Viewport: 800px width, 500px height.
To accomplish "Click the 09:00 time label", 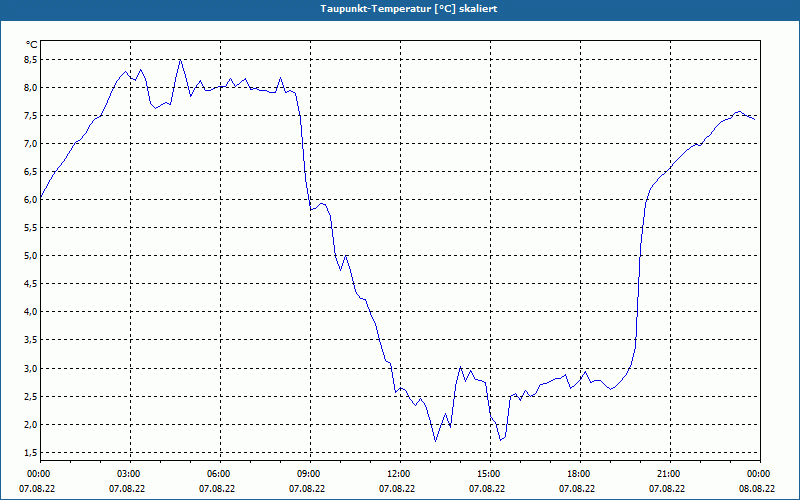I will pyautogui.click(x=310, y=474).
